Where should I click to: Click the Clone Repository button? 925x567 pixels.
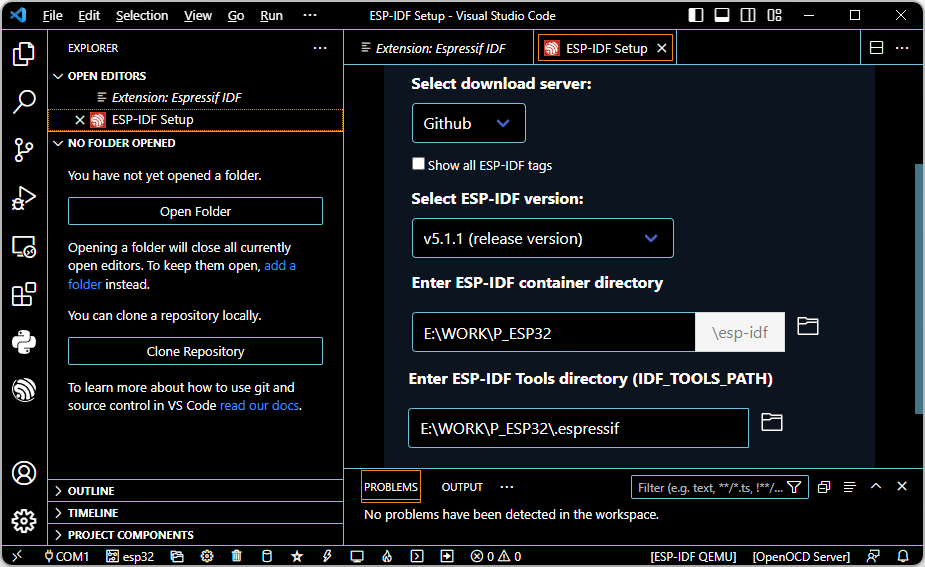point(195,352)
